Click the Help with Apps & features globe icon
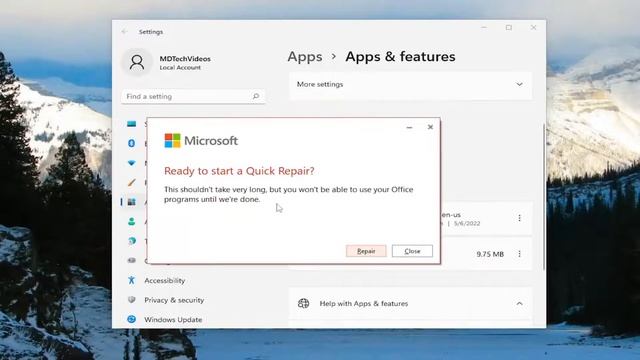The height and width of the screenshot is (360, 640). [x=303, y=304]
